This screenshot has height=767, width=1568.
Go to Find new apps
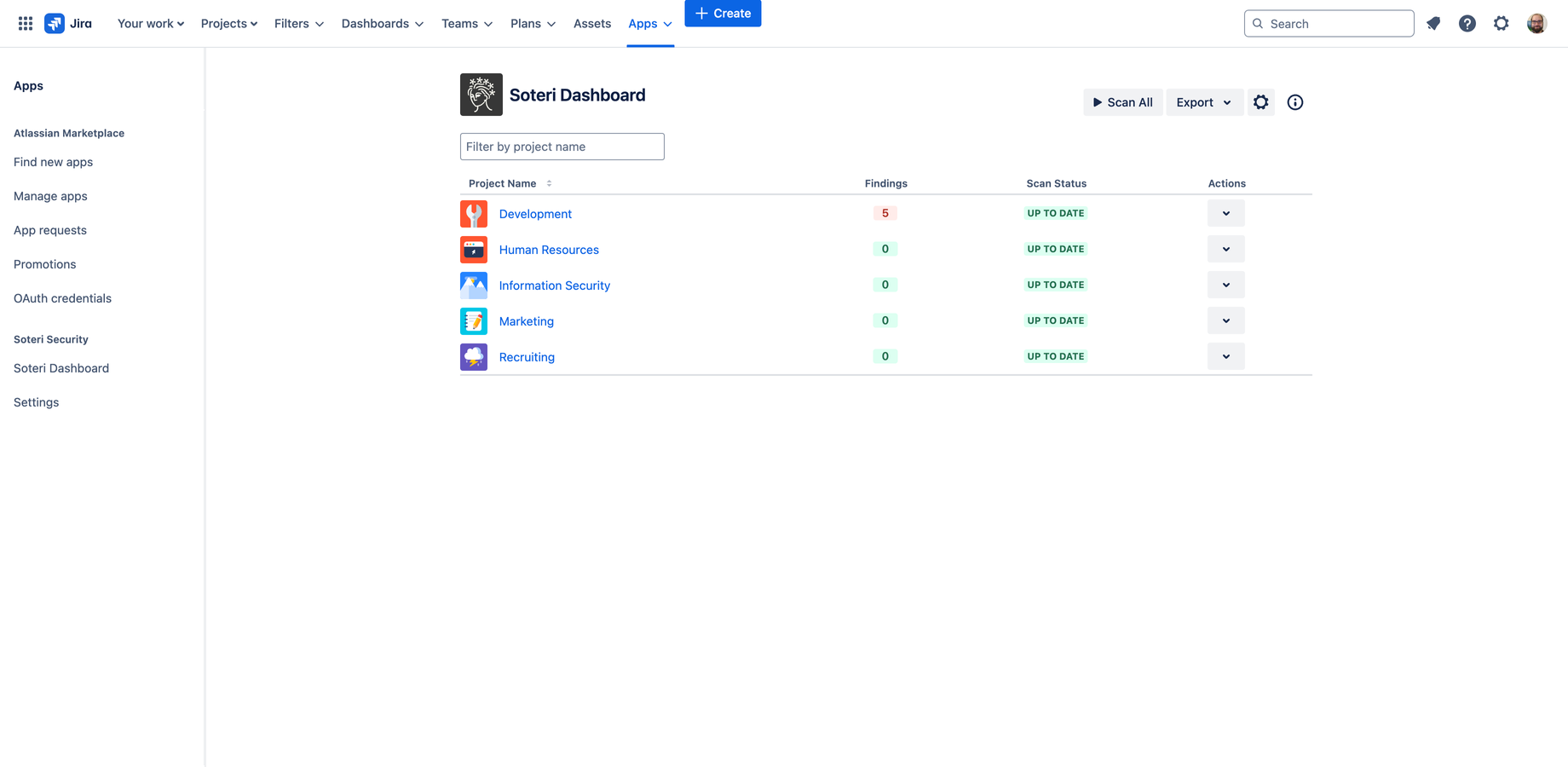point(53,162)
